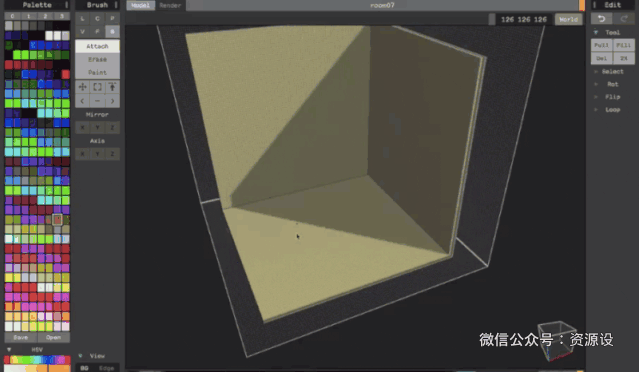Toggle Axis Y lock
Viewport: 639px width, 372px height.
(97, 154)
